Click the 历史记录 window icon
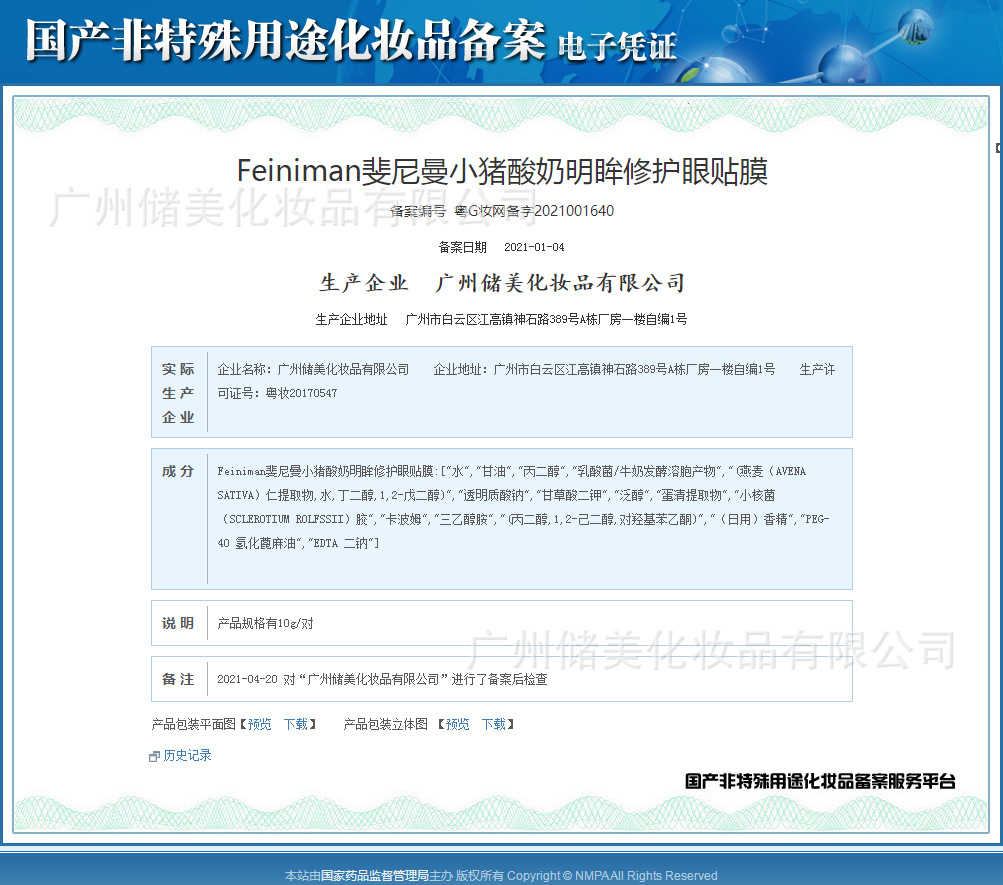 [x=155, y=755]
